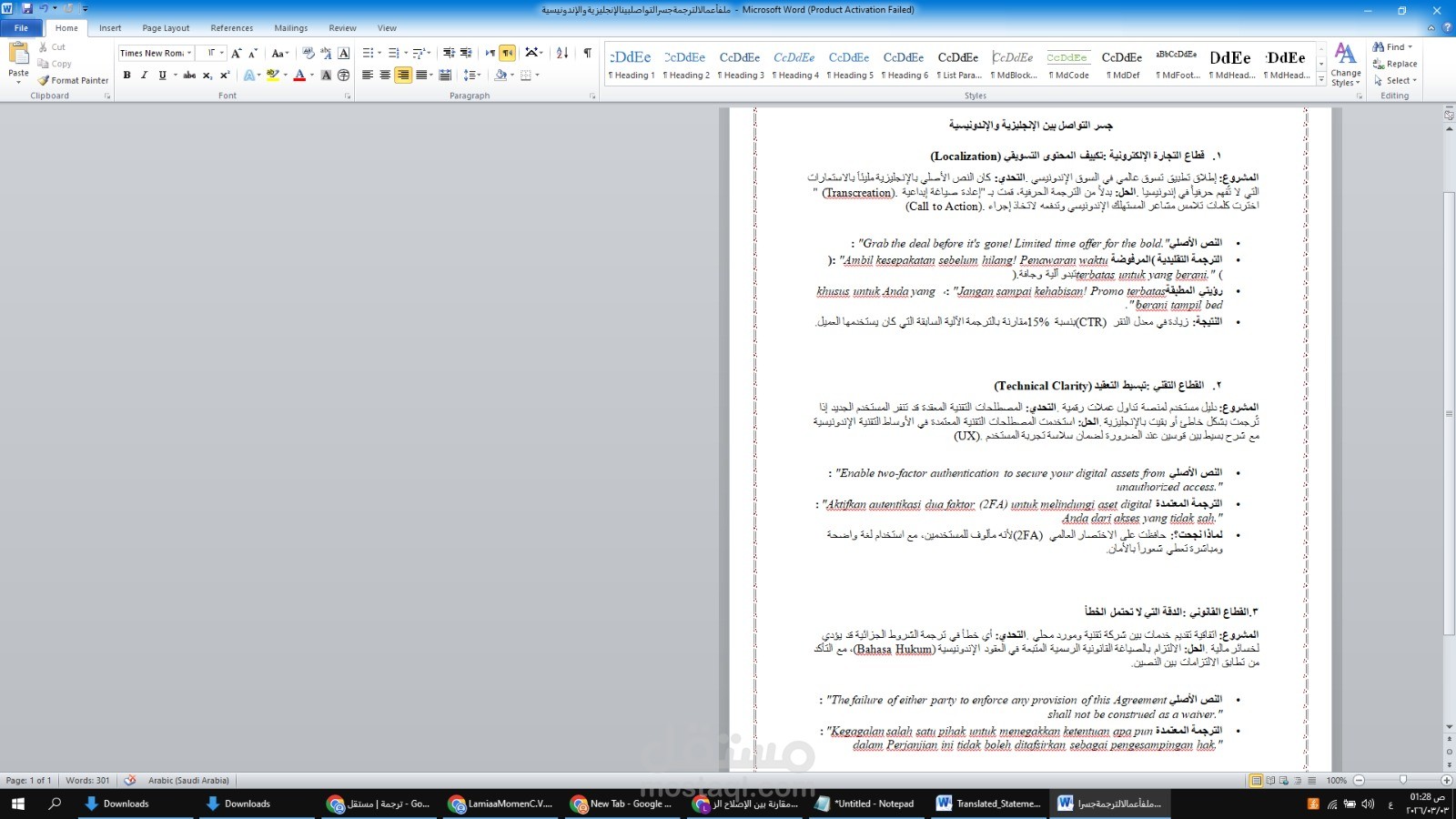Toggle right-to-left text direction

(x=508, y=53)
